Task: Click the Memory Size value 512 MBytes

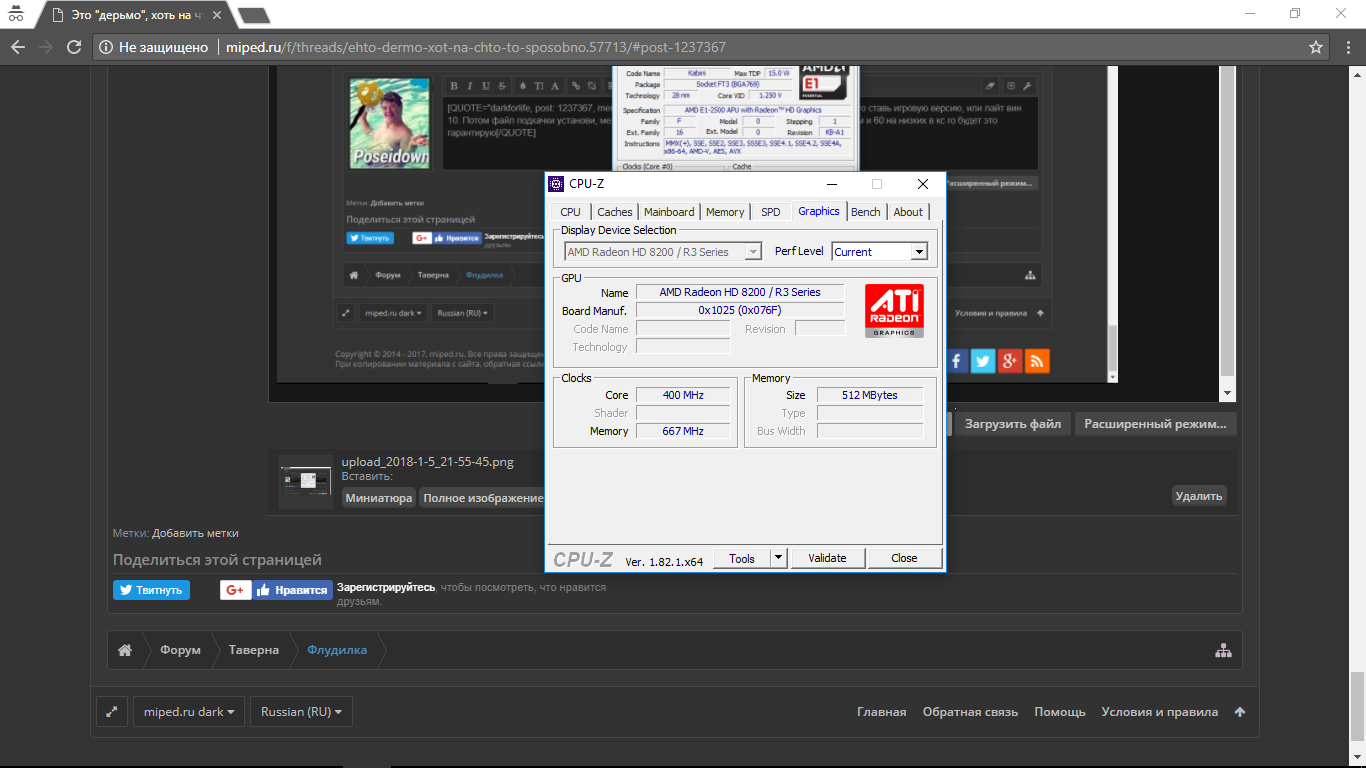Action: click(870, 395)
